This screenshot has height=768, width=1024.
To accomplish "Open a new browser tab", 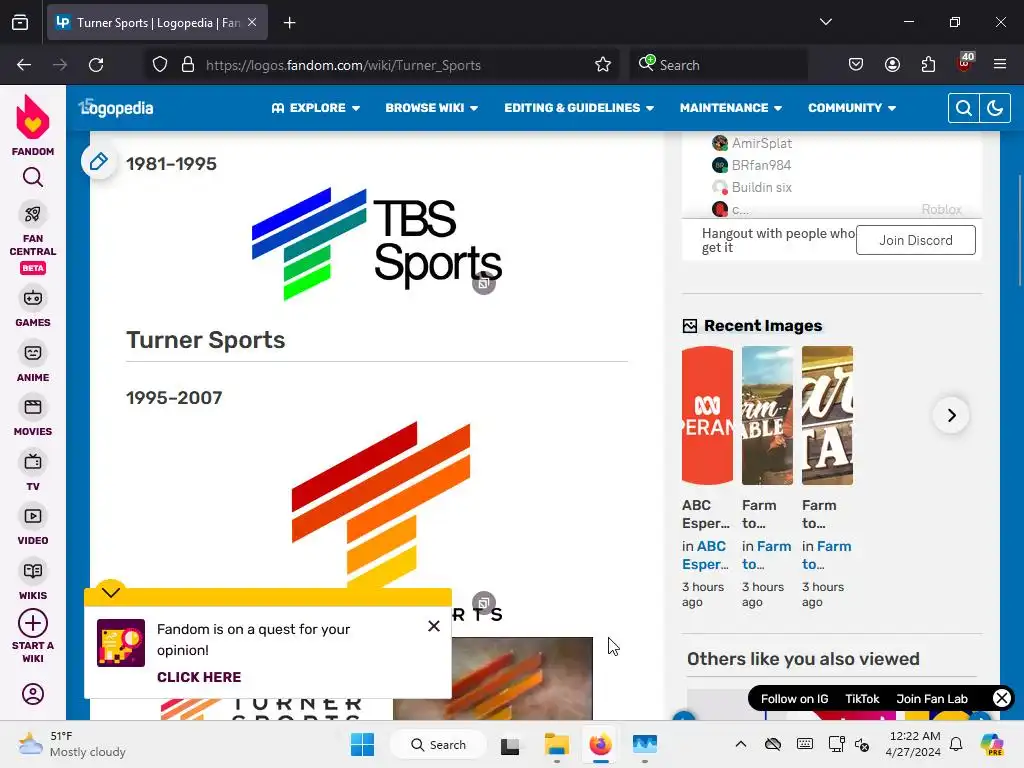I will pyautogui.click(x=290, y=23).
